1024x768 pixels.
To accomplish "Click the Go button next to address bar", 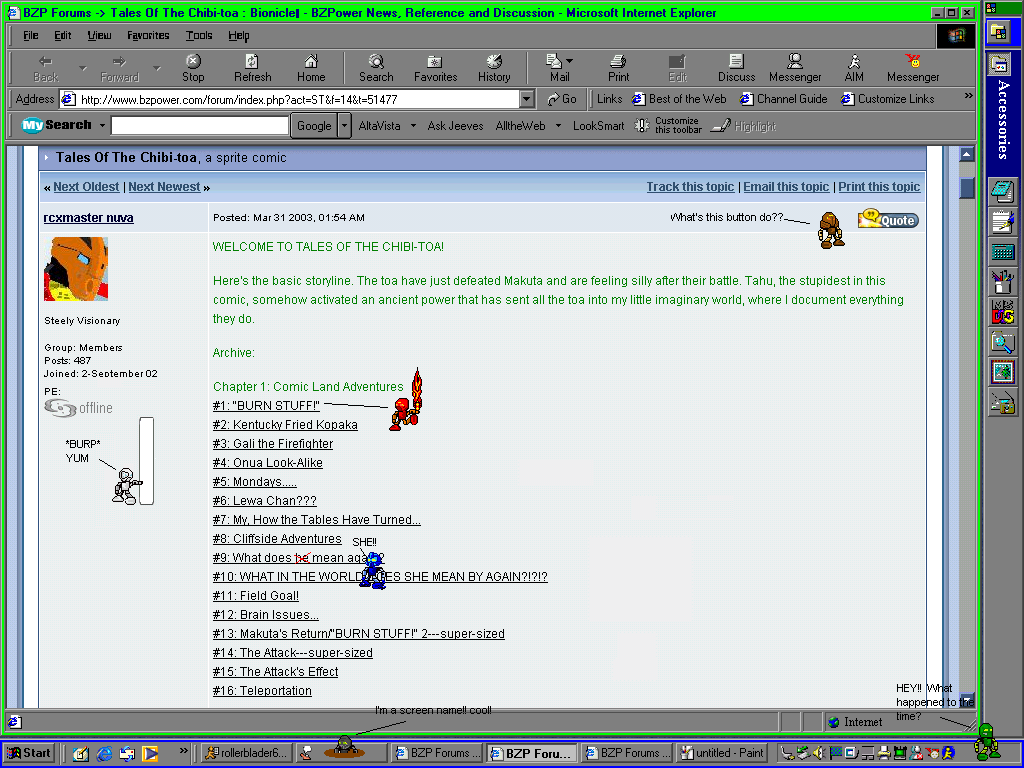I will (562, 99).
